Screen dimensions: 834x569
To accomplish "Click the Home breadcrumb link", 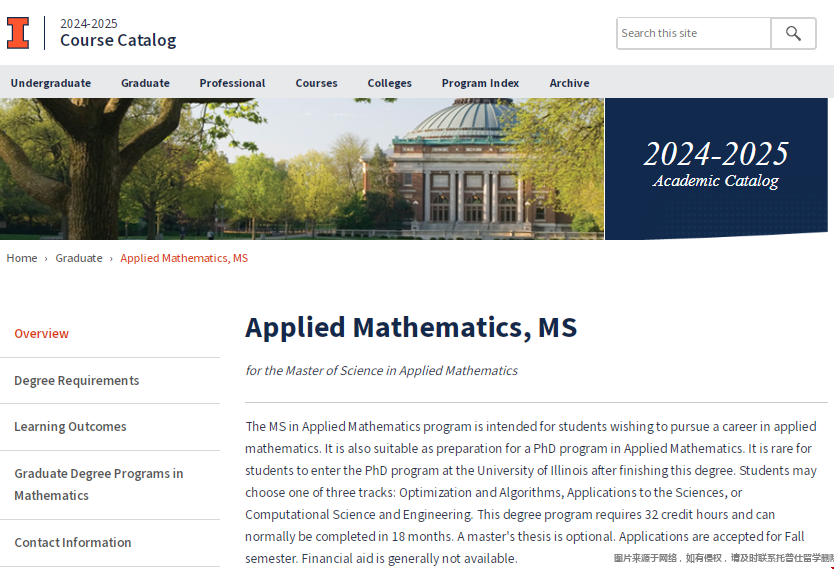I will [x=22, y=258].
